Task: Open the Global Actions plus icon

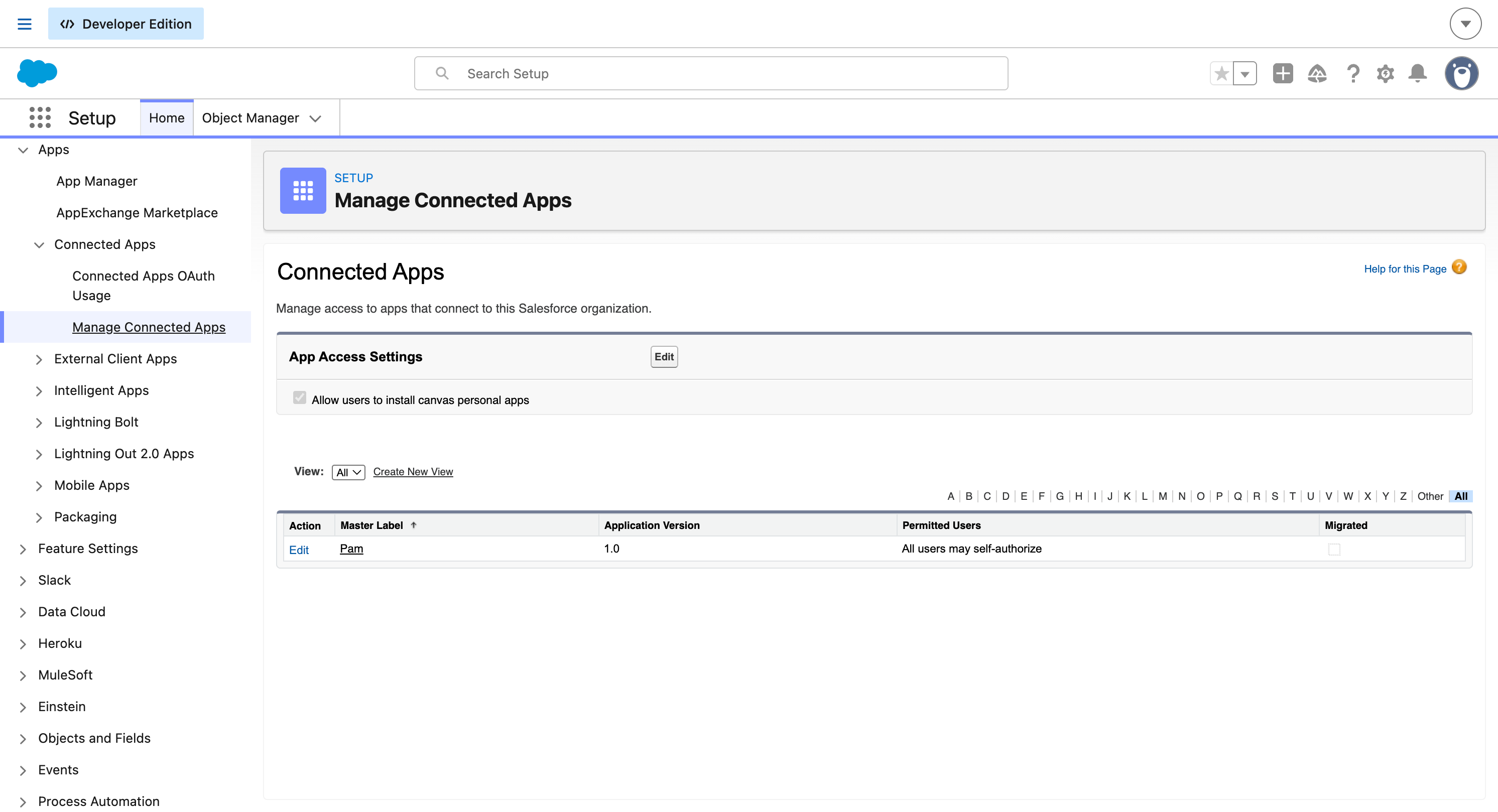Action: coord(1283,74)
